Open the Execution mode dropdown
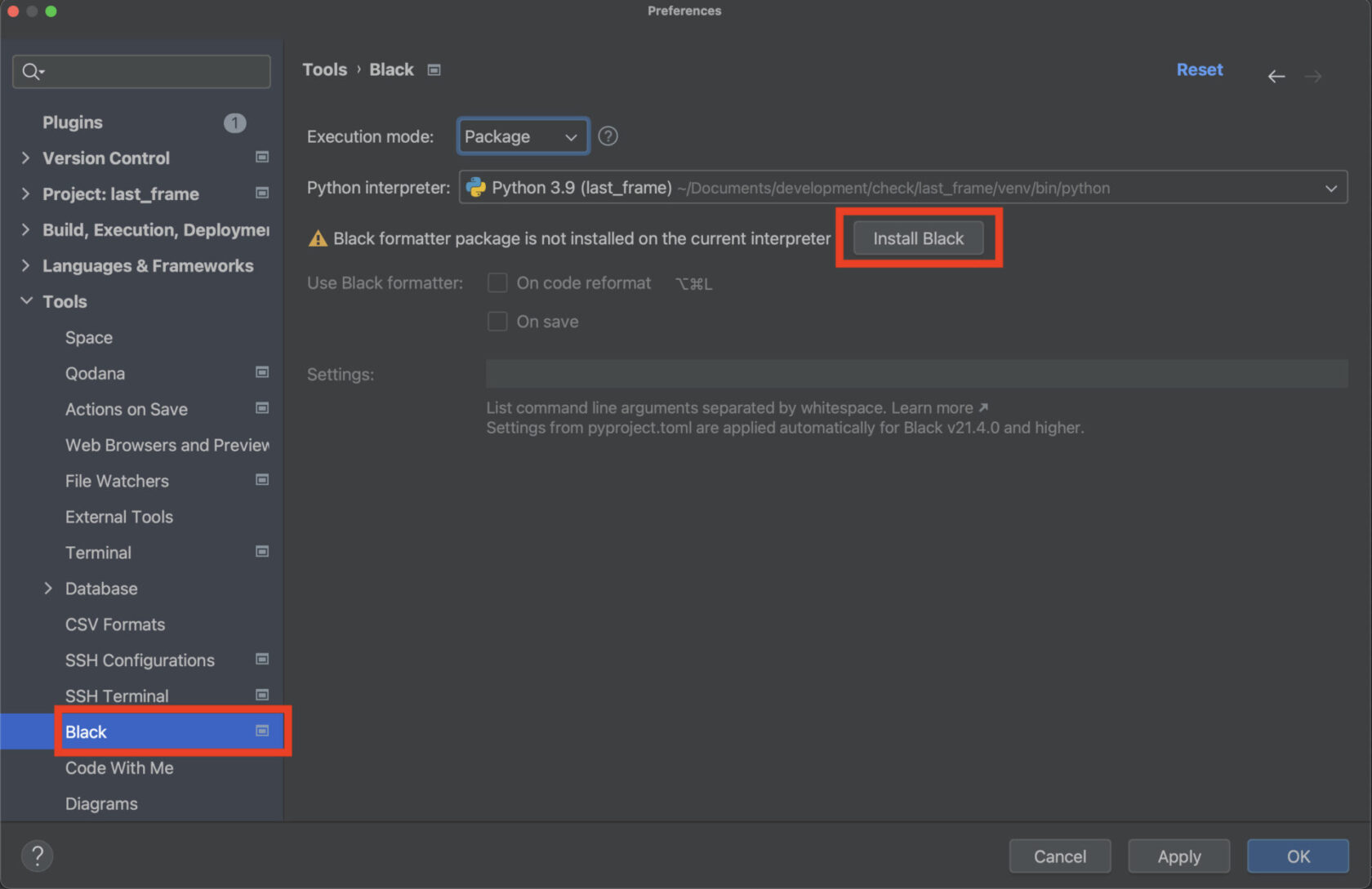The image size is (1372, 889). tap(522, 136)
